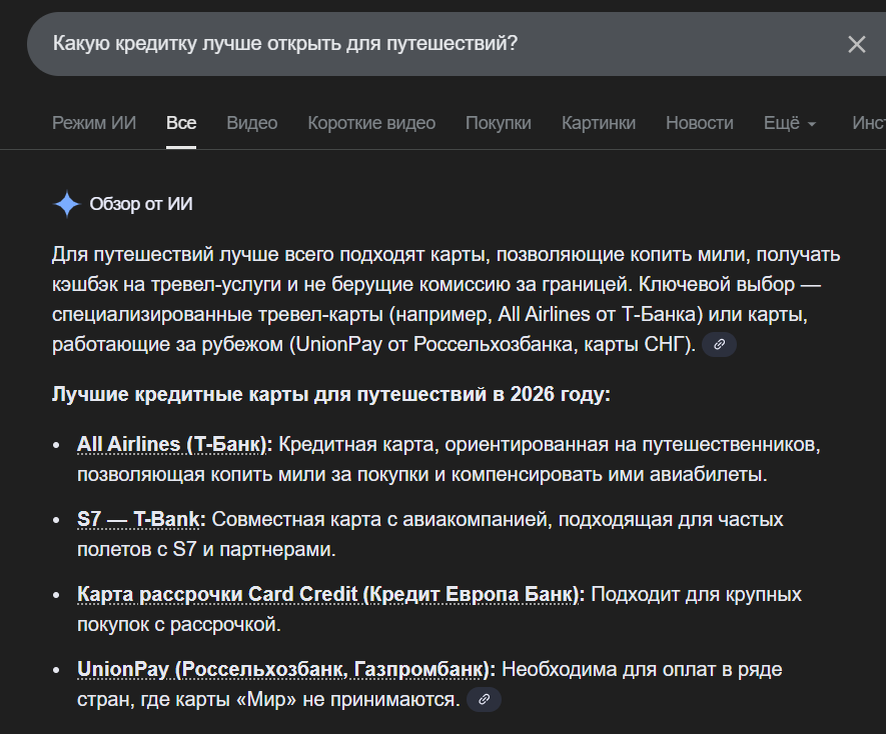
Task: Click the Обзор от ИИ heading label
Action: [141, 203]
